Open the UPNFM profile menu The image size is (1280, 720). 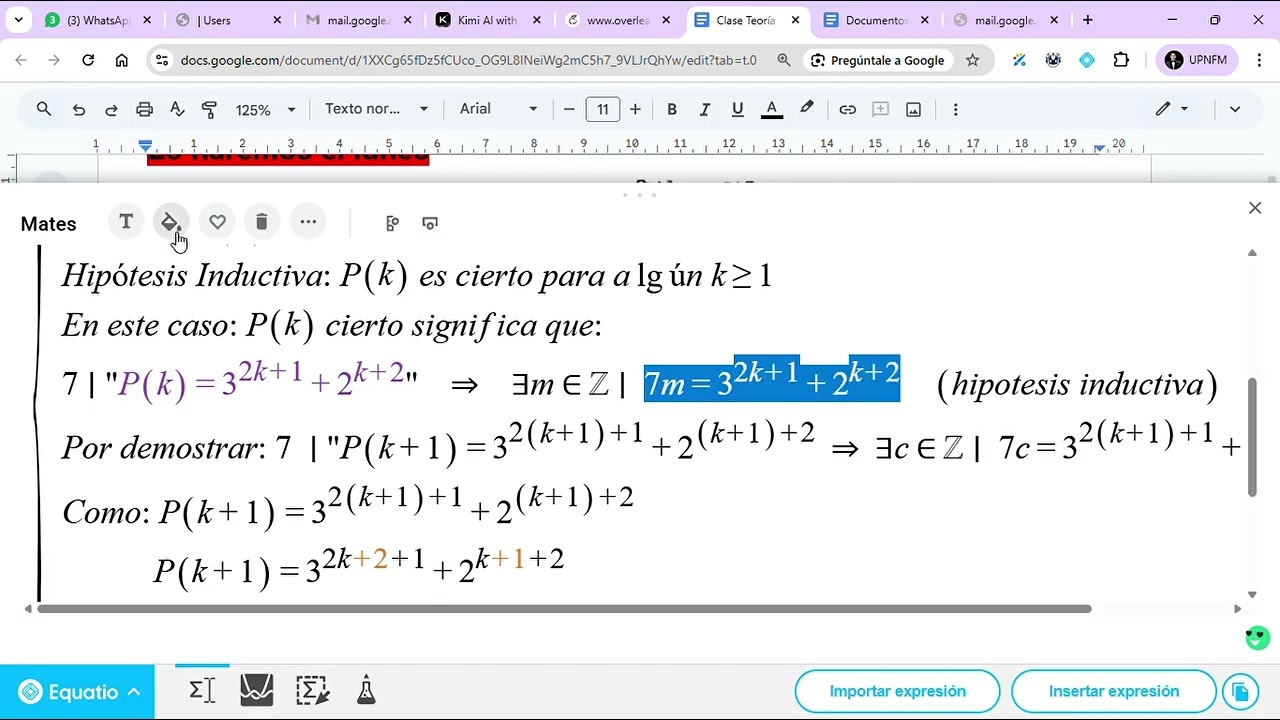(x=1197, y=60)
